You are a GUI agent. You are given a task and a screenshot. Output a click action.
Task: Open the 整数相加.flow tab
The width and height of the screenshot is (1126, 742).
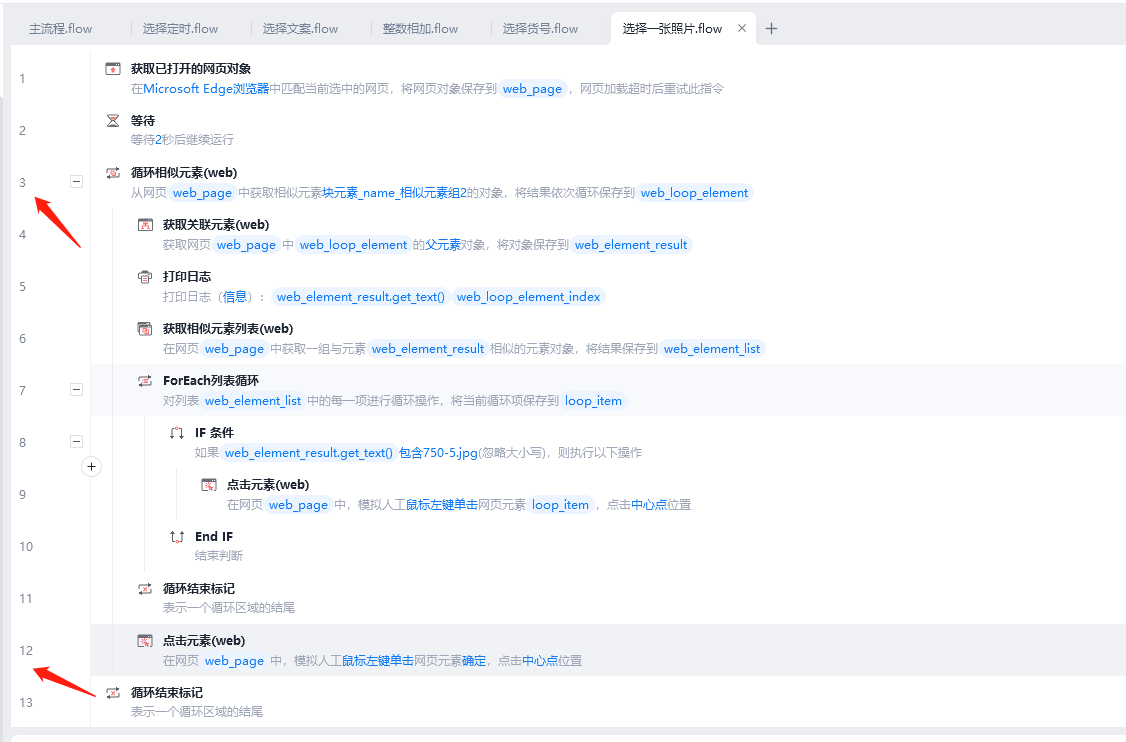tap(420, 29)
